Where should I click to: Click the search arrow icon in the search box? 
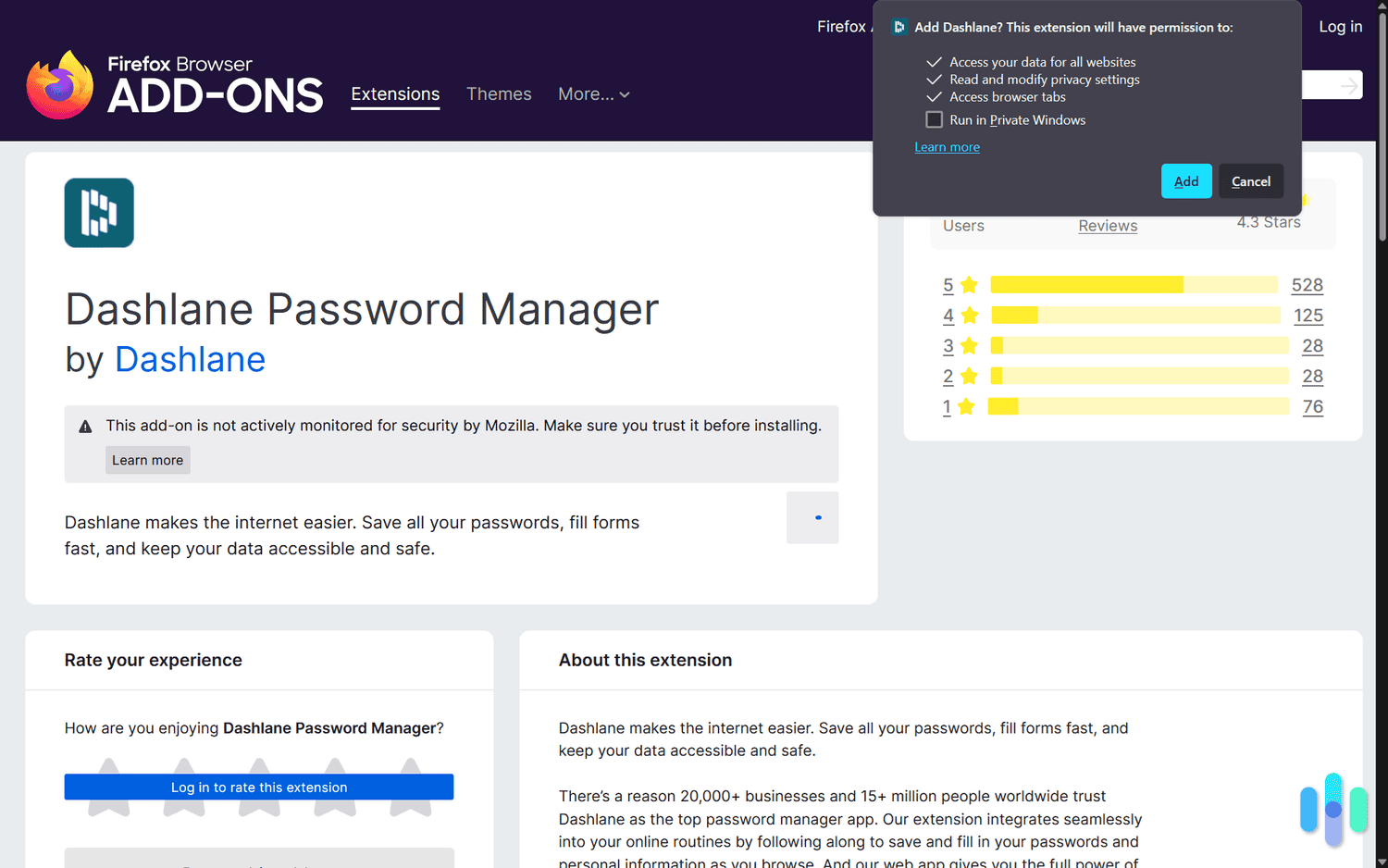point(1349,86)
